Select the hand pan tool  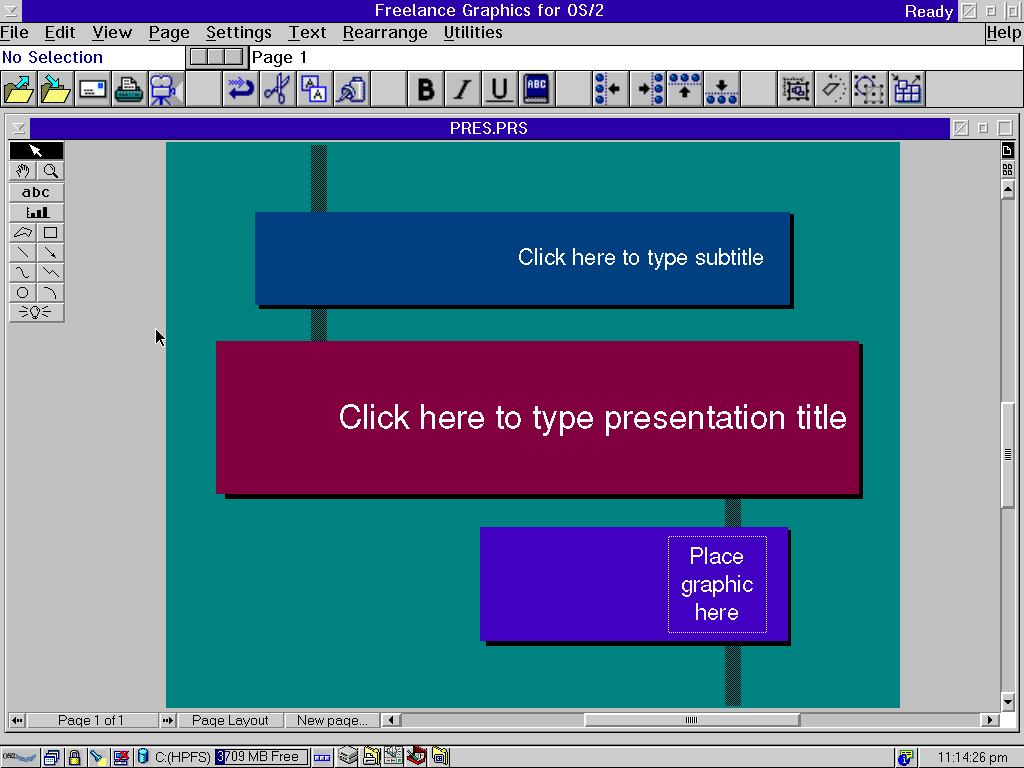coord(23,171)
